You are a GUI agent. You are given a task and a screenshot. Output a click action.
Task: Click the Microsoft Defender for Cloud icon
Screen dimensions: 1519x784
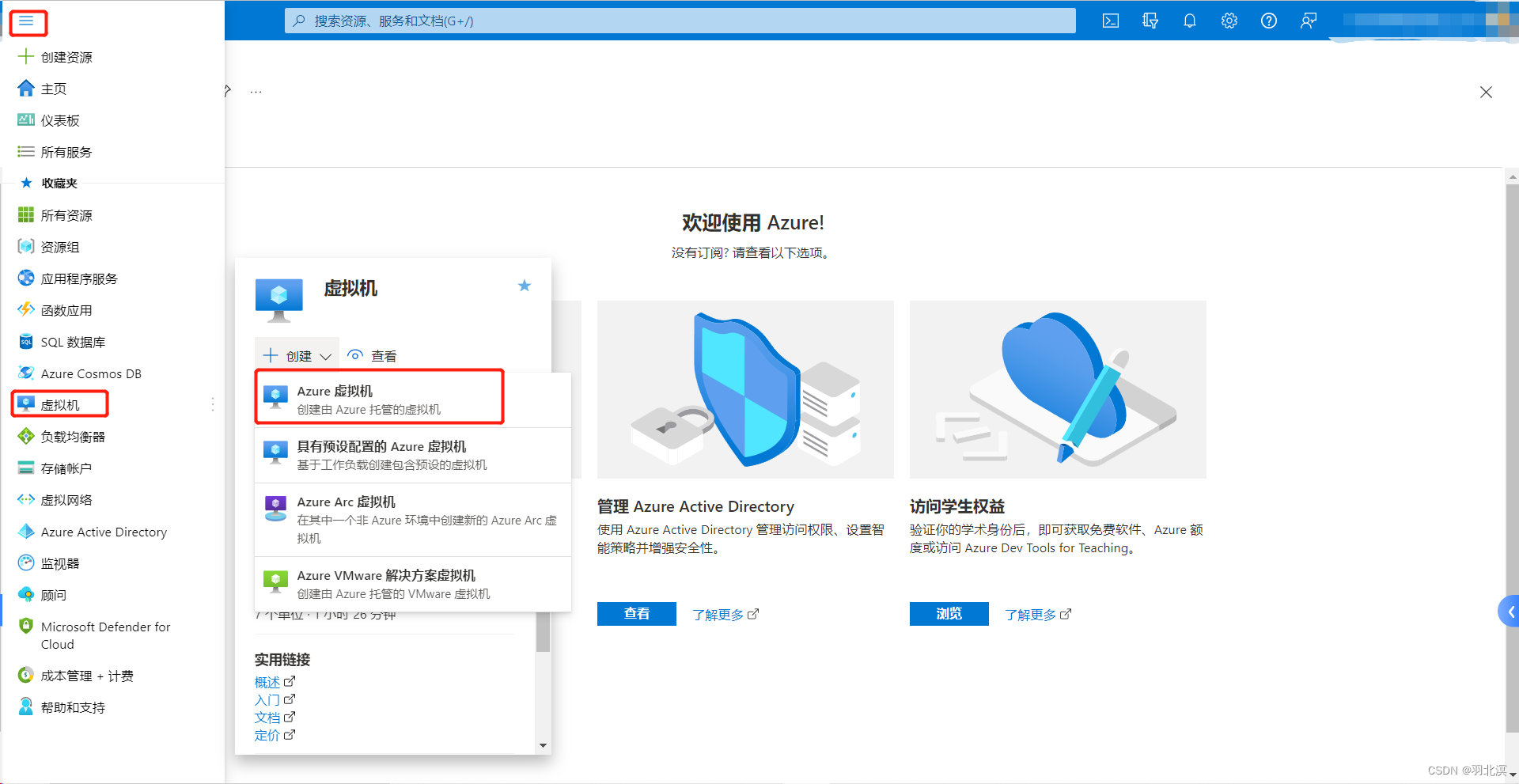click(x=26, y=626)
